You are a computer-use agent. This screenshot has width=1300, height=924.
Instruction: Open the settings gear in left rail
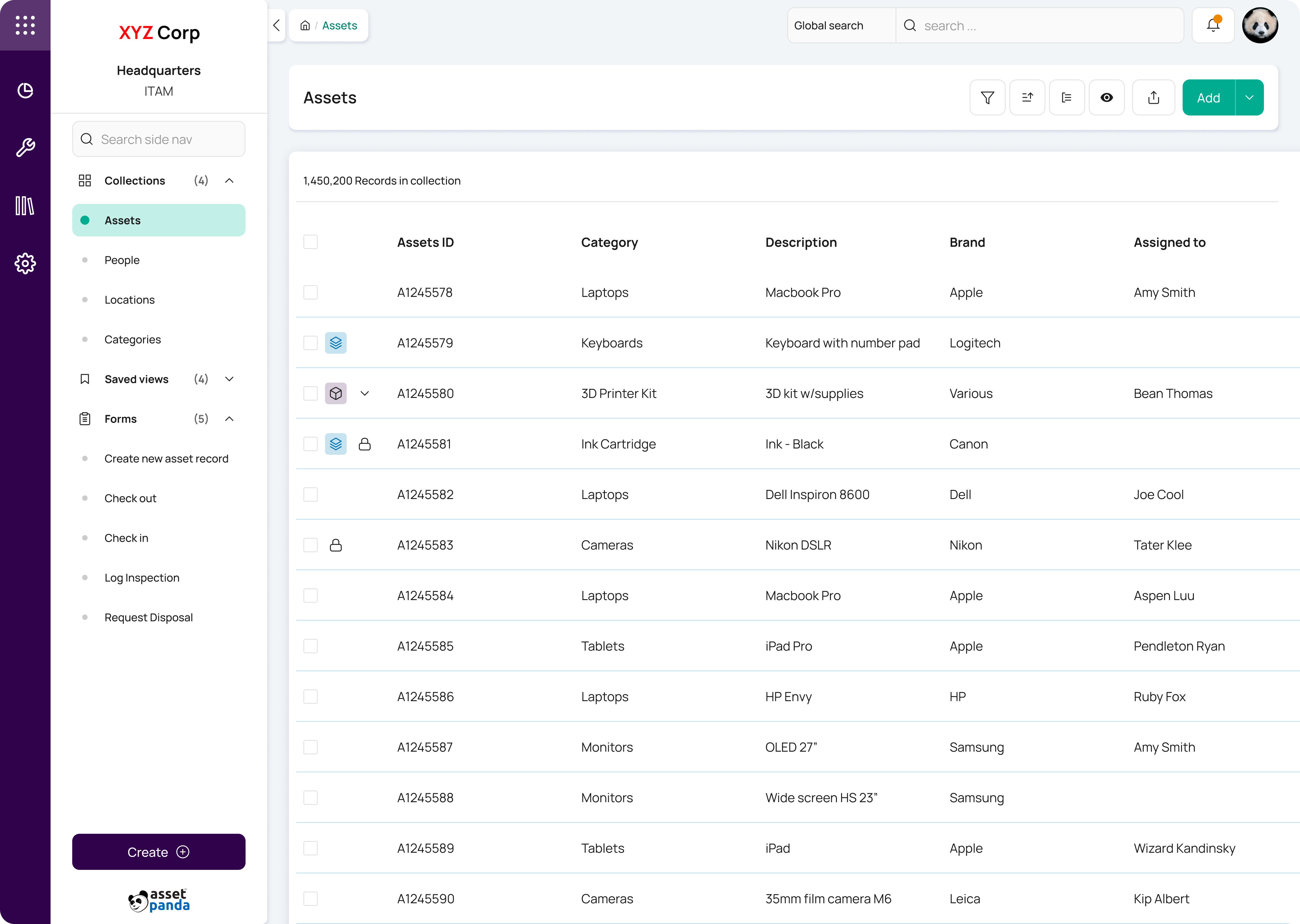[25, 263]
